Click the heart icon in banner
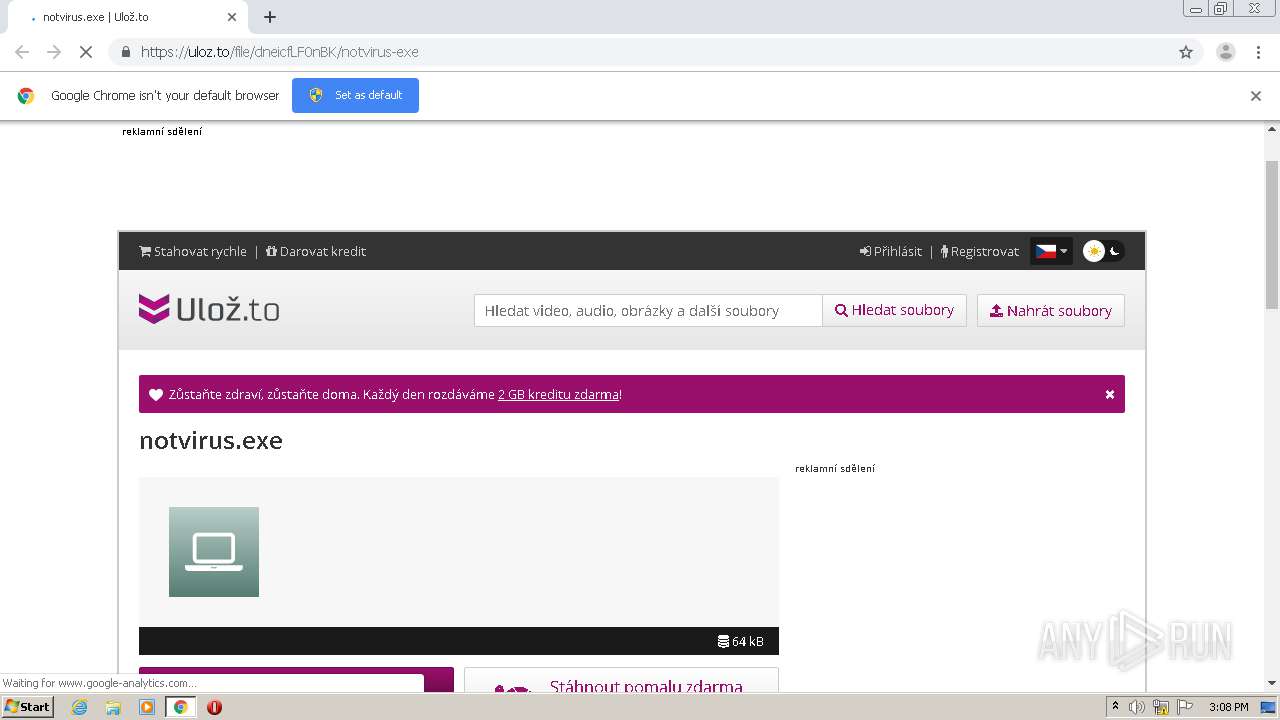The image size is (1280, 720). pos(156,394)
